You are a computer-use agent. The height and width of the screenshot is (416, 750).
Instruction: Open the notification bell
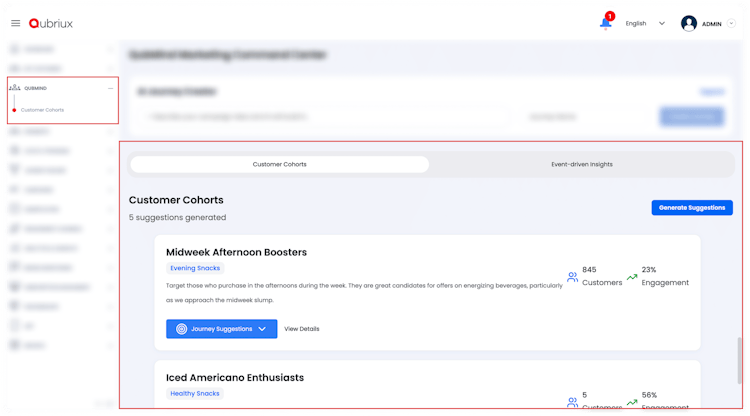click(605, 23)
